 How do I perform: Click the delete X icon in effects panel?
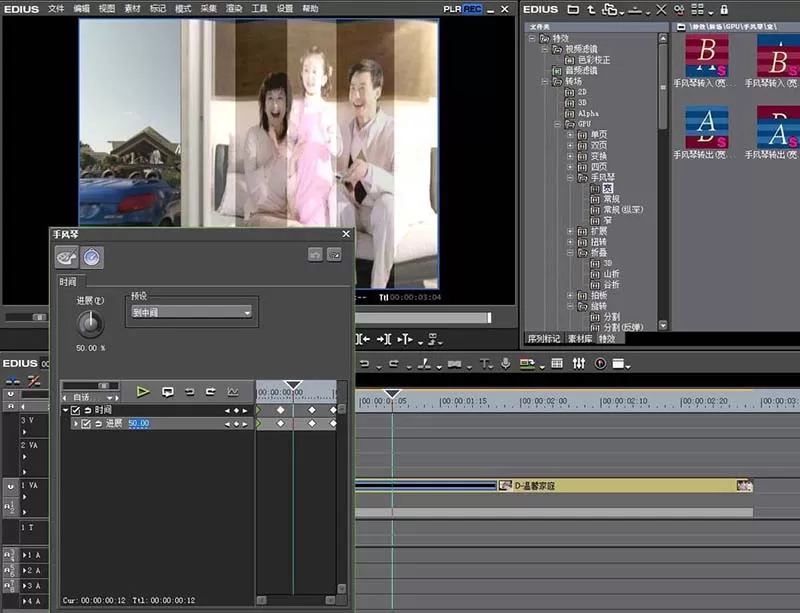pyautogui.click(x=661, y=10)
